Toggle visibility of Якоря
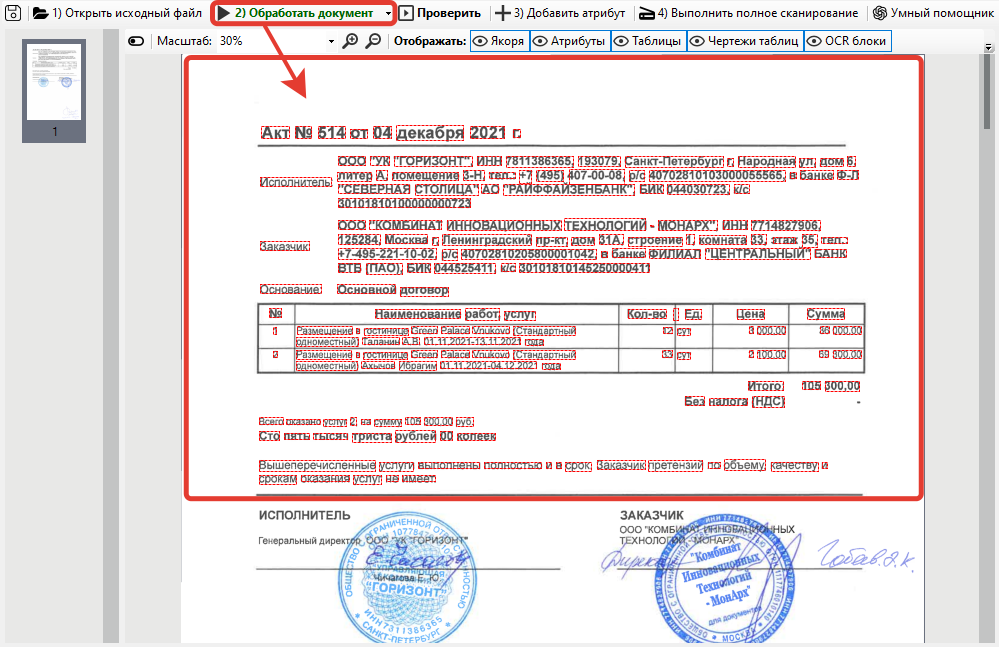 tap(500, 41)
